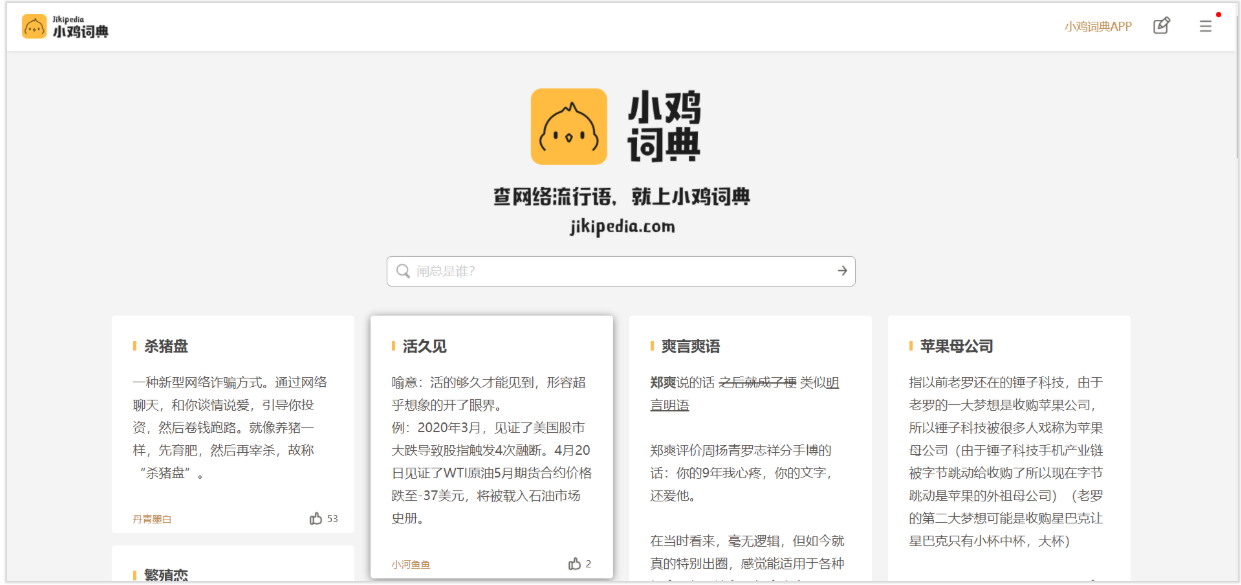Open the 活久见 entry title
Image resolution: width=1241 pixels, height=585 pixels.
point(424,346)
